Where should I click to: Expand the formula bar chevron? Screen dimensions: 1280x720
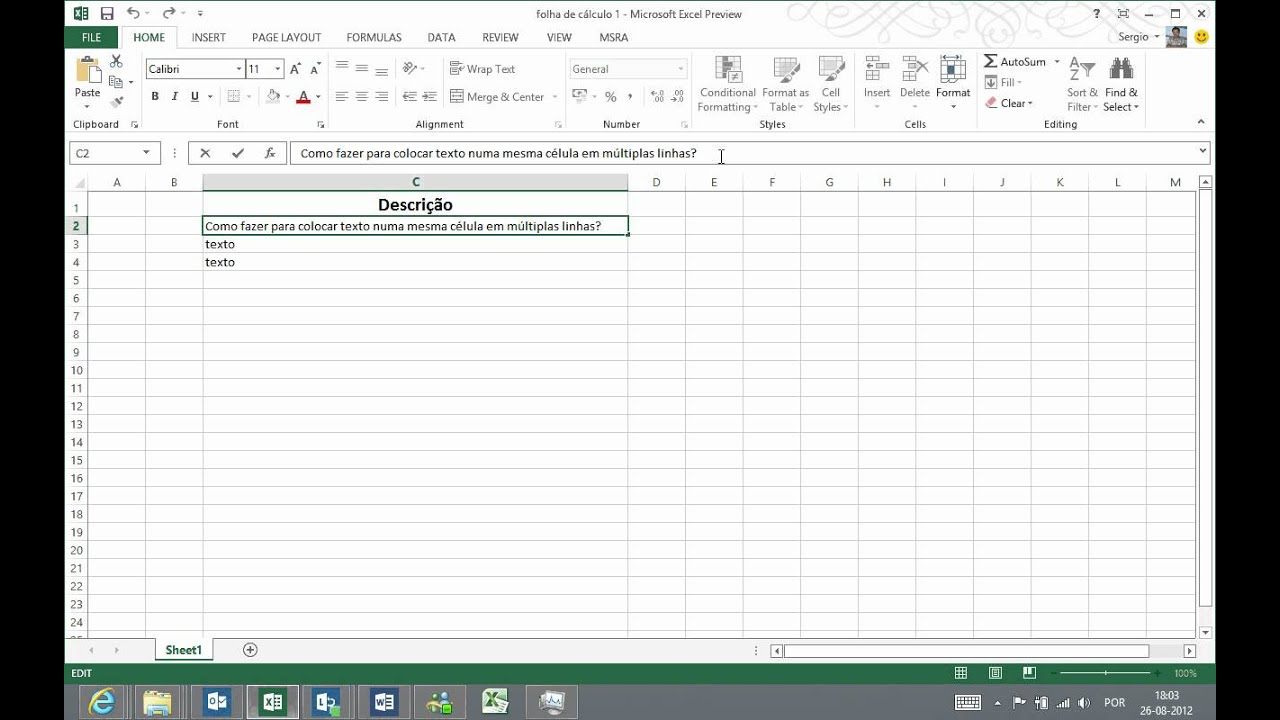tap(1202, 152)
